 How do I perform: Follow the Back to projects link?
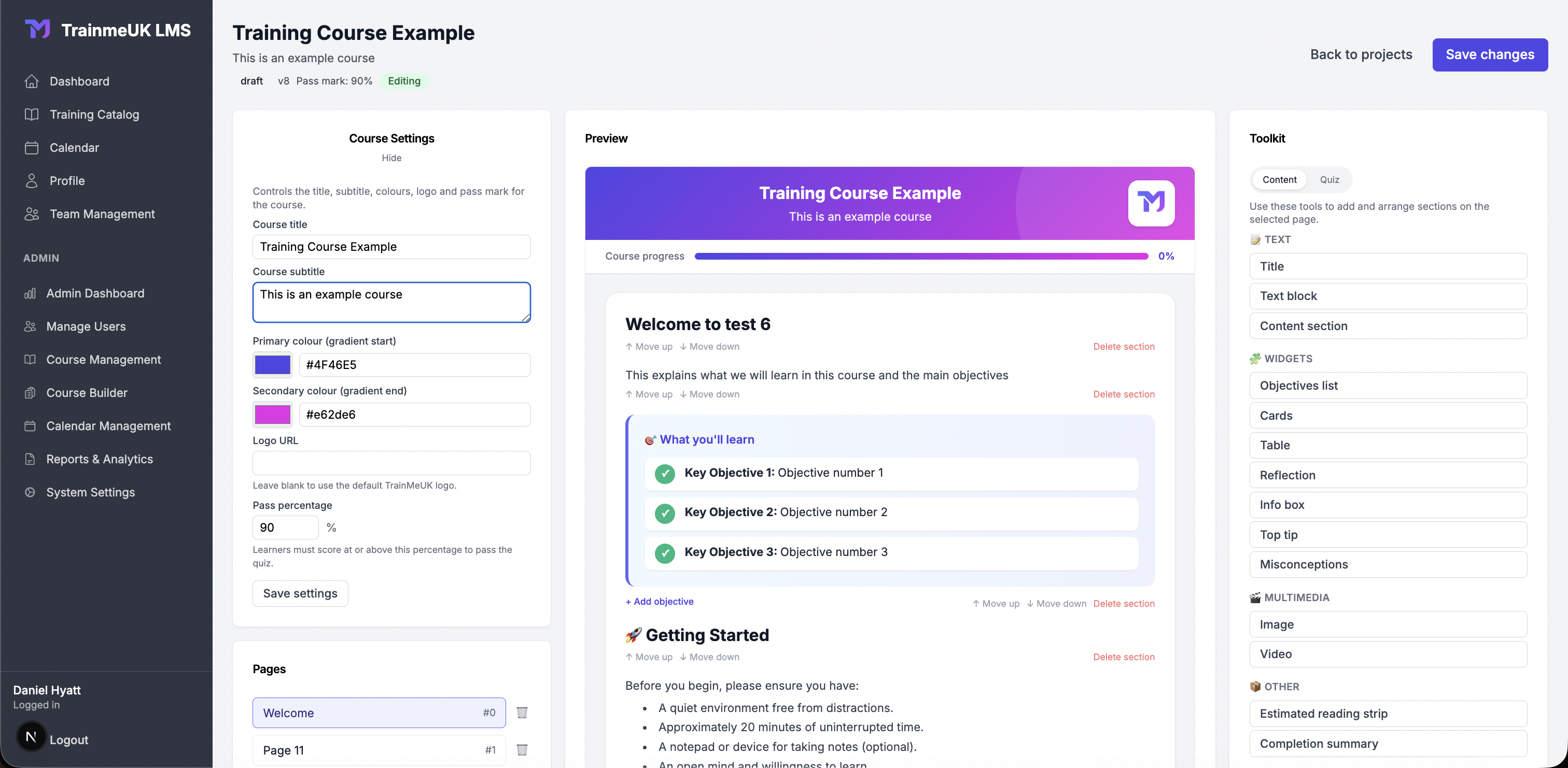click(1361, 54)
